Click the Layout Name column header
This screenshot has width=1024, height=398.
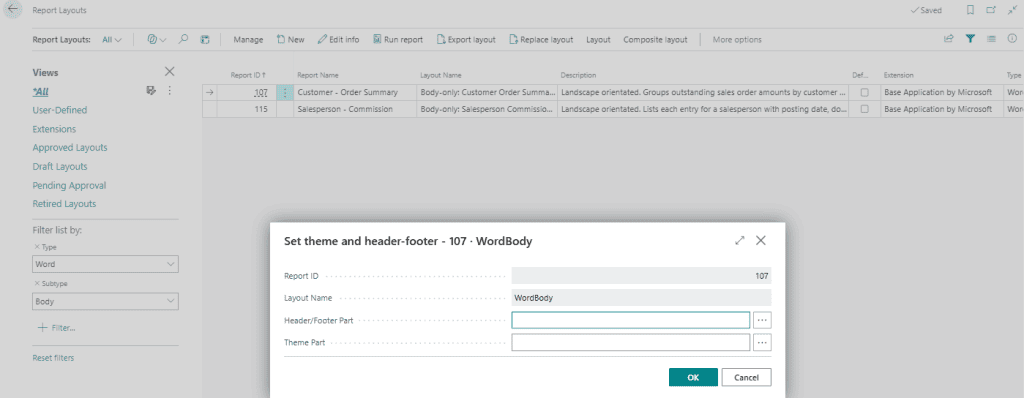440,75
